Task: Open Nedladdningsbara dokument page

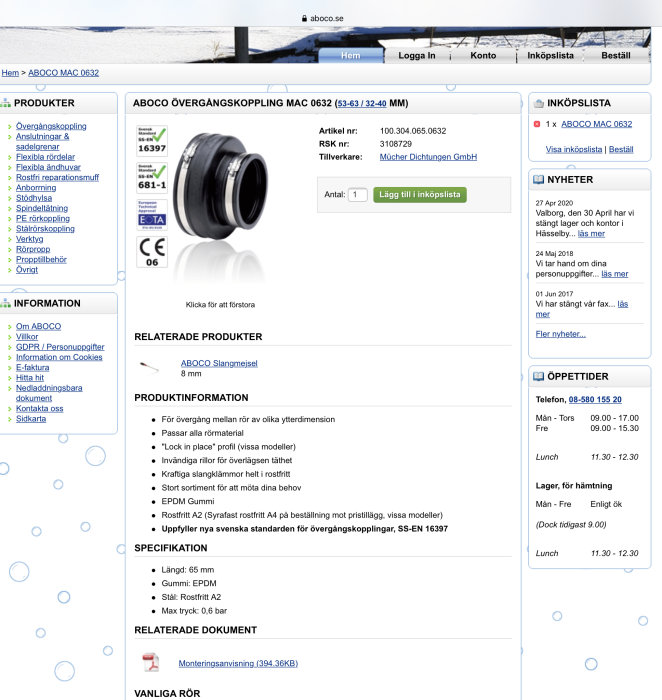Action: pos(49,393)
